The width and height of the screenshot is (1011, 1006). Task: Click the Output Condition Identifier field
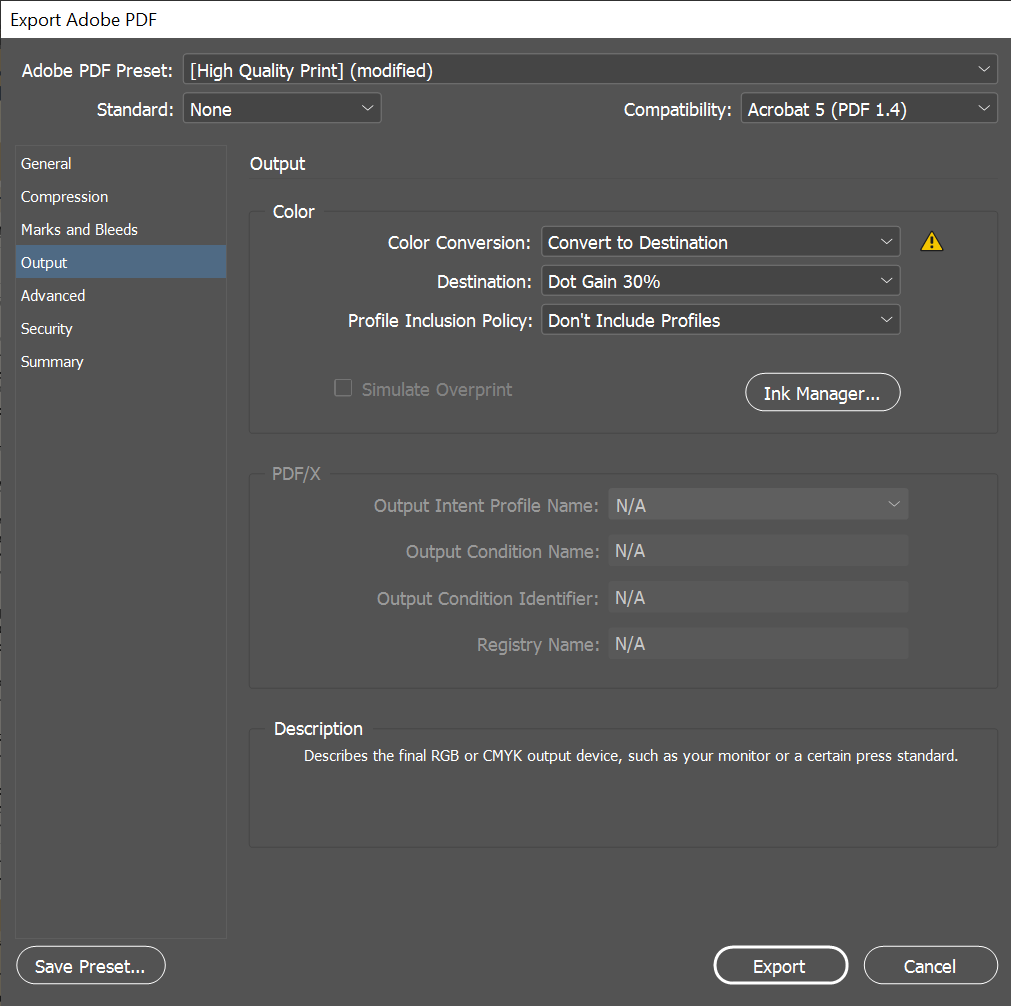point(758,597)
